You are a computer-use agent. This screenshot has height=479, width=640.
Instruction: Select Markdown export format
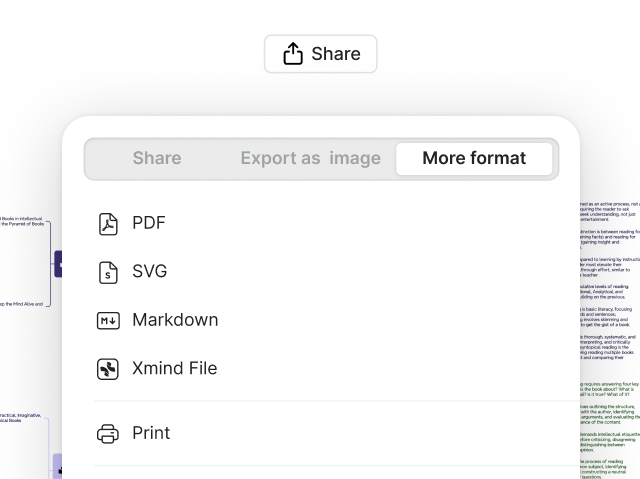point(175,320)
